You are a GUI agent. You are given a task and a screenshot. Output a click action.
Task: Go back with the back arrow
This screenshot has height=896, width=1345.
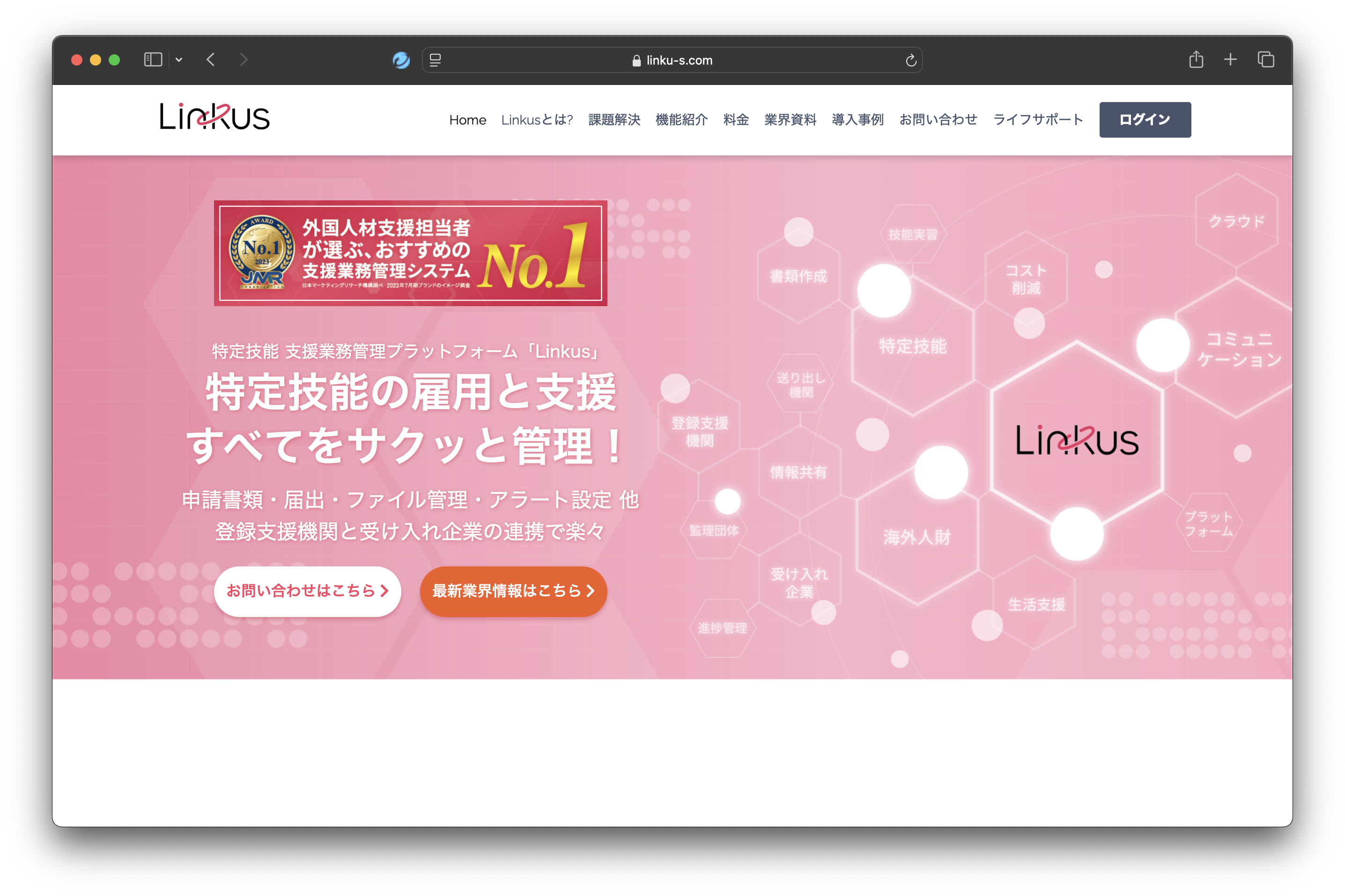pyautogui.click(x=211, y=59)
